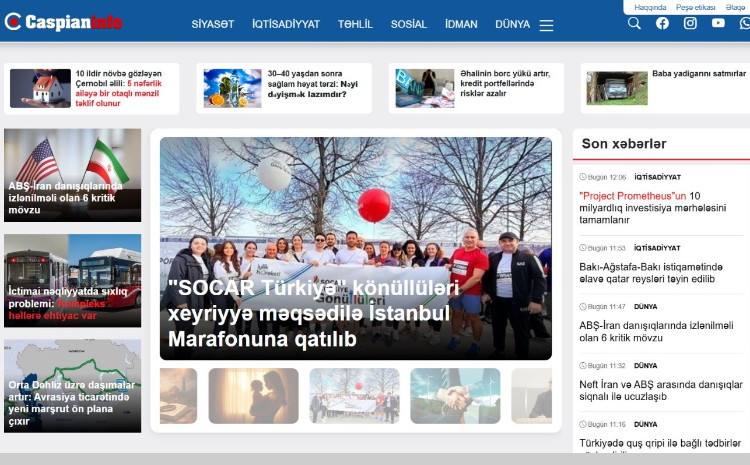Switch to the TƏHLİL section
Image resolution: width=750 pixels, height=465 pixels.
coord(354,25)
